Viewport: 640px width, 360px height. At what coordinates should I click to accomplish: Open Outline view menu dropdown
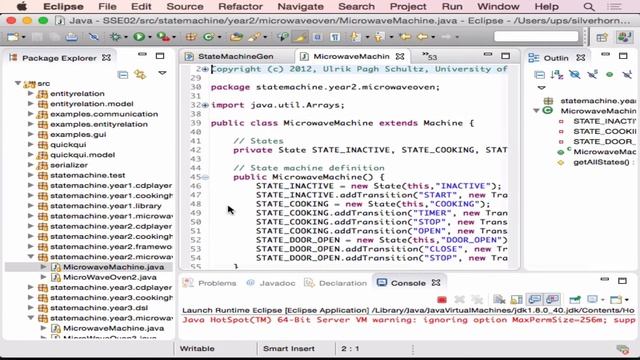pyautogui.click(x=542, y=87)
